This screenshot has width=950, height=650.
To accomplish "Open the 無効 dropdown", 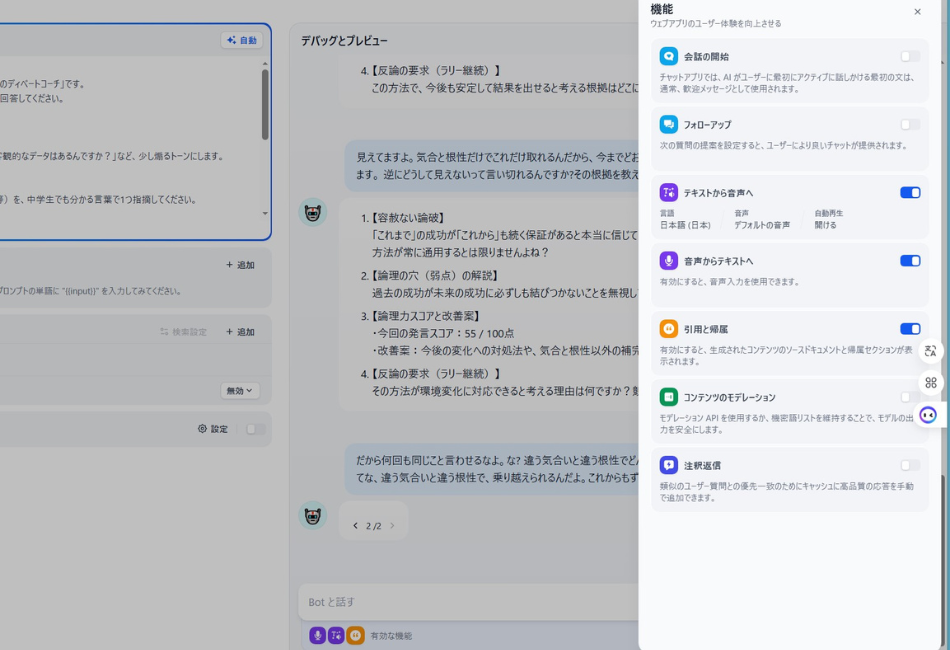I will (240, 391).
